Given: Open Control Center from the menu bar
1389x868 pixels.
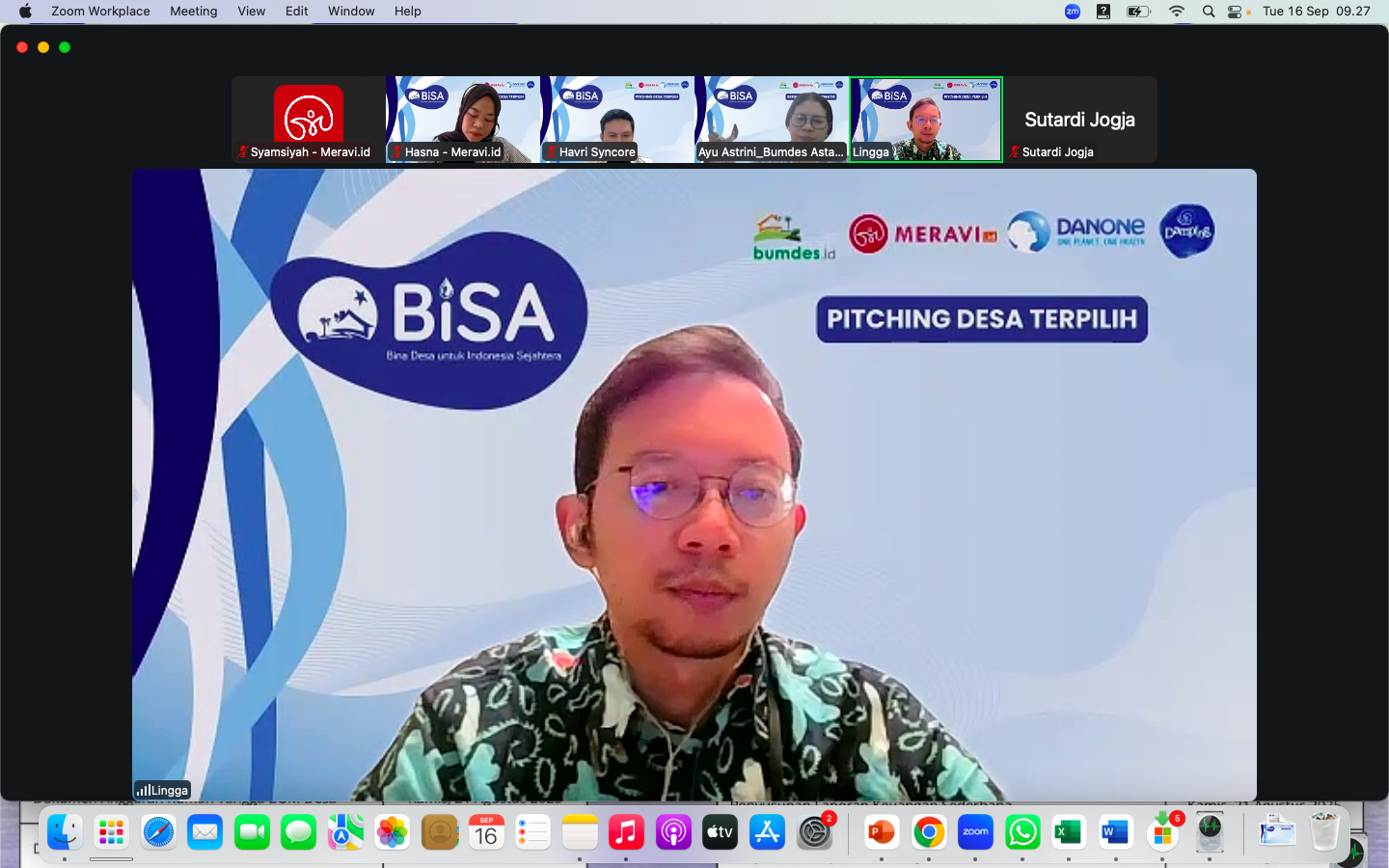Looking at the screenshot, I should click(1236, 12).
